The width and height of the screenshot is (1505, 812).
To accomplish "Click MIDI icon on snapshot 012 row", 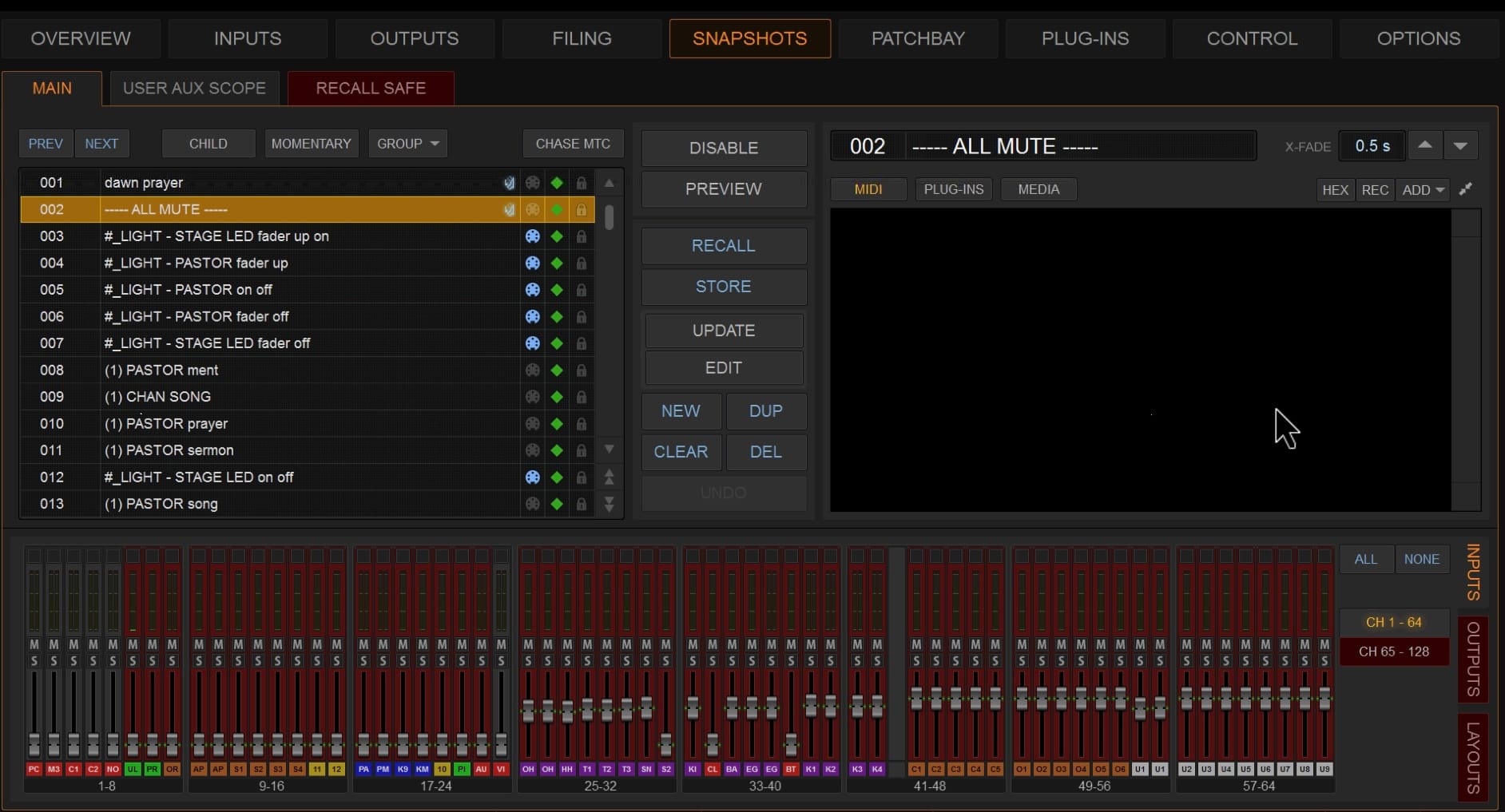I will [x=532, y=477].
